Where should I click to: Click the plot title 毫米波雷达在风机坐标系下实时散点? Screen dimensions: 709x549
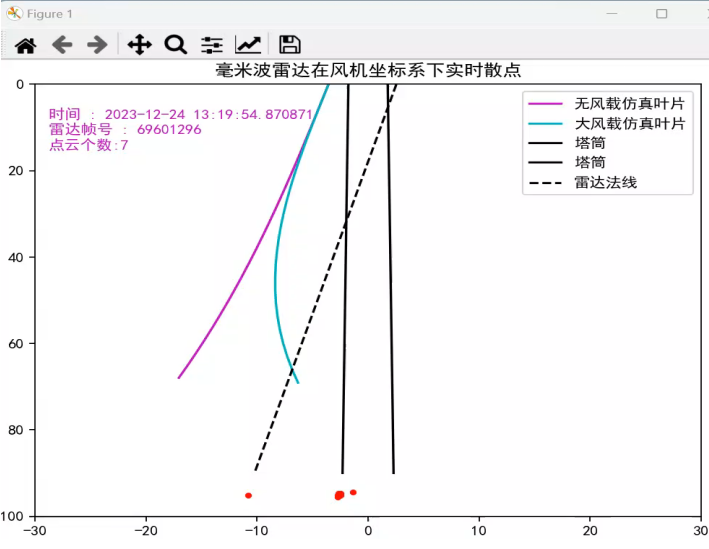click(368, 70)
